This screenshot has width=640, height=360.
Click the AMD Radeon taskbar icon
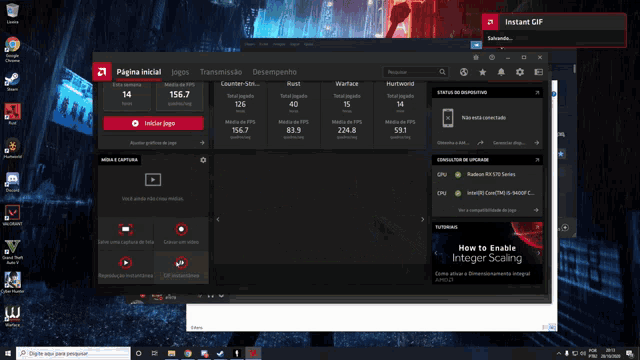coord(253,353)
